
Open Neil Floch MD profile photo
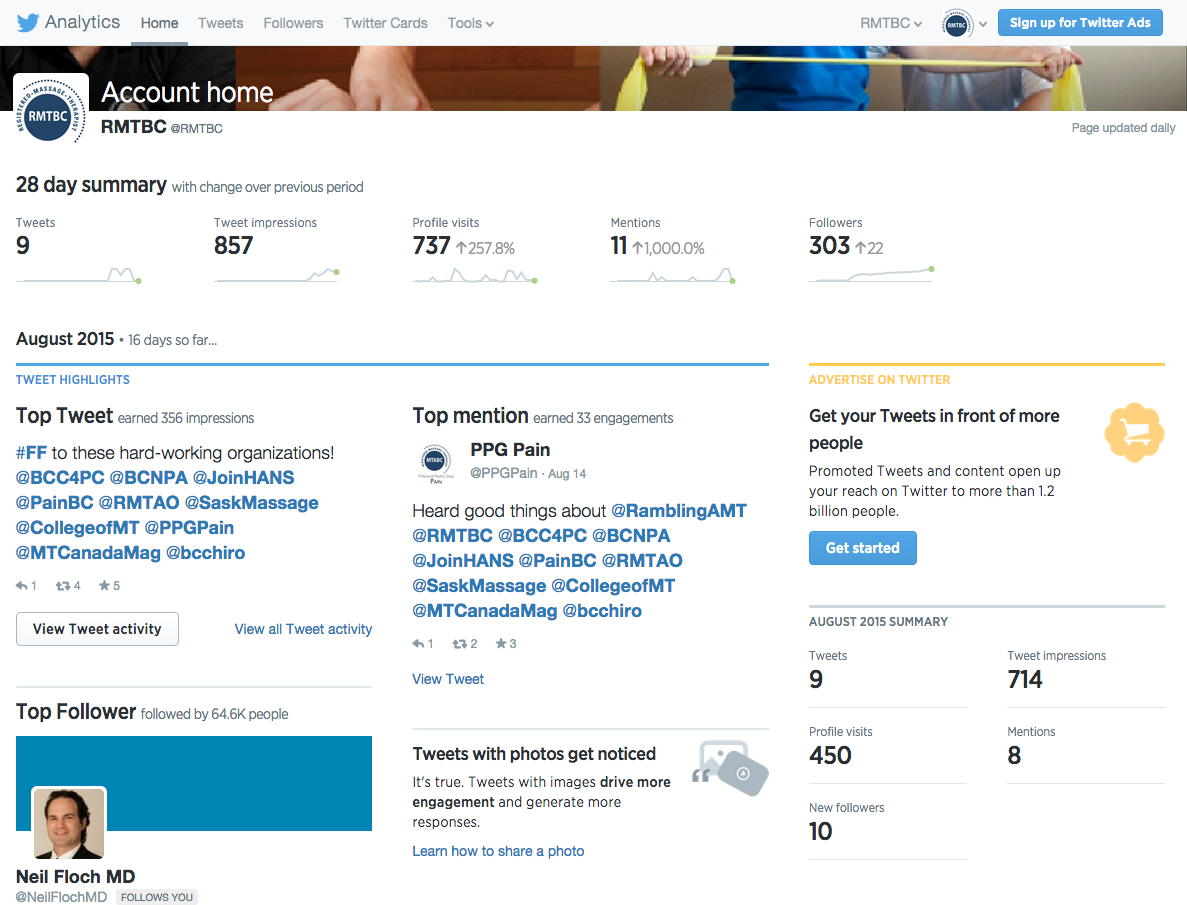(x=69, y=824)
